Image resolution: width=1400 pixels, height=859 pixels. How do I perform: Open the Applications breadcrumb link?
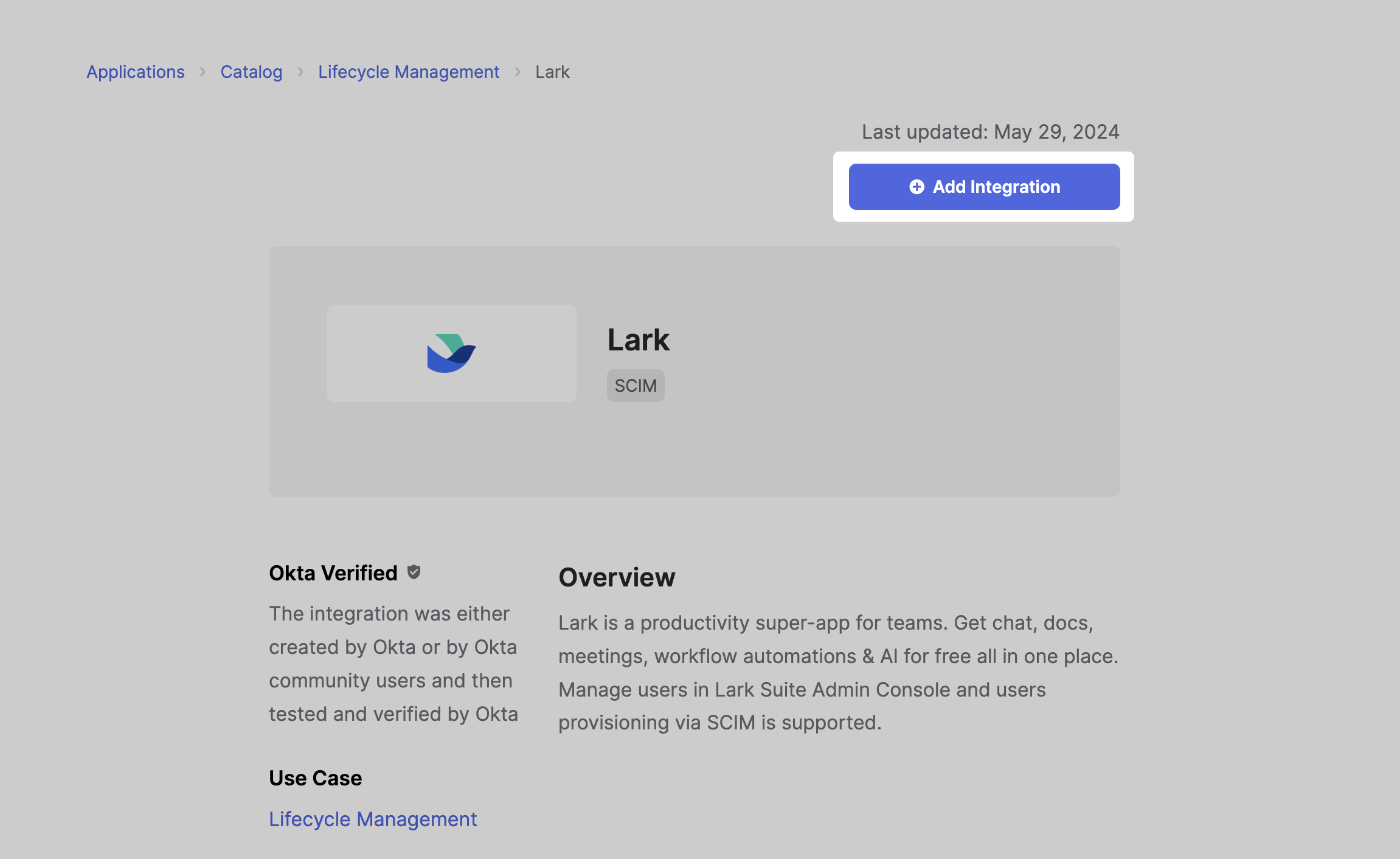(x=136, y=71)
